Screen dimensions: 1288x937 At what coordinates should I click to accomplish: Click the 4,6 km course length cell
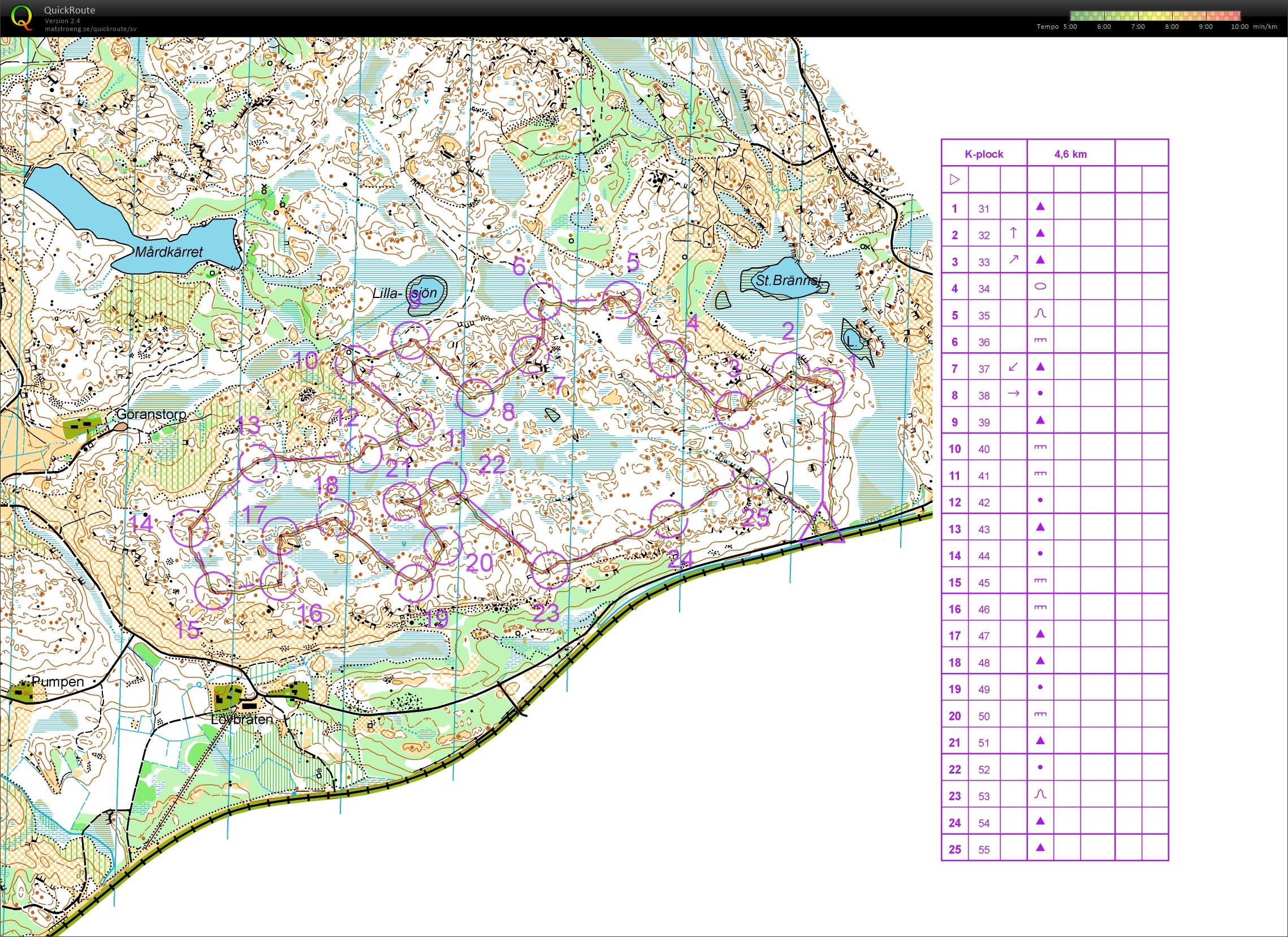1070,154
